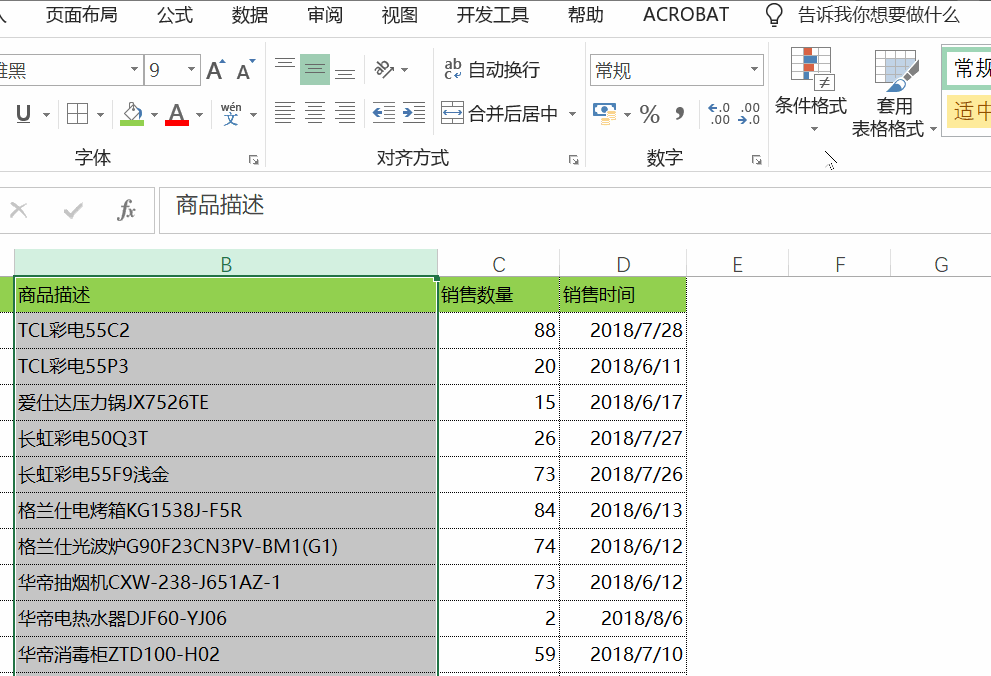Open the 公式 ribbon tab
The height and width of the screenshot is (676, 991).
(174, 15)
